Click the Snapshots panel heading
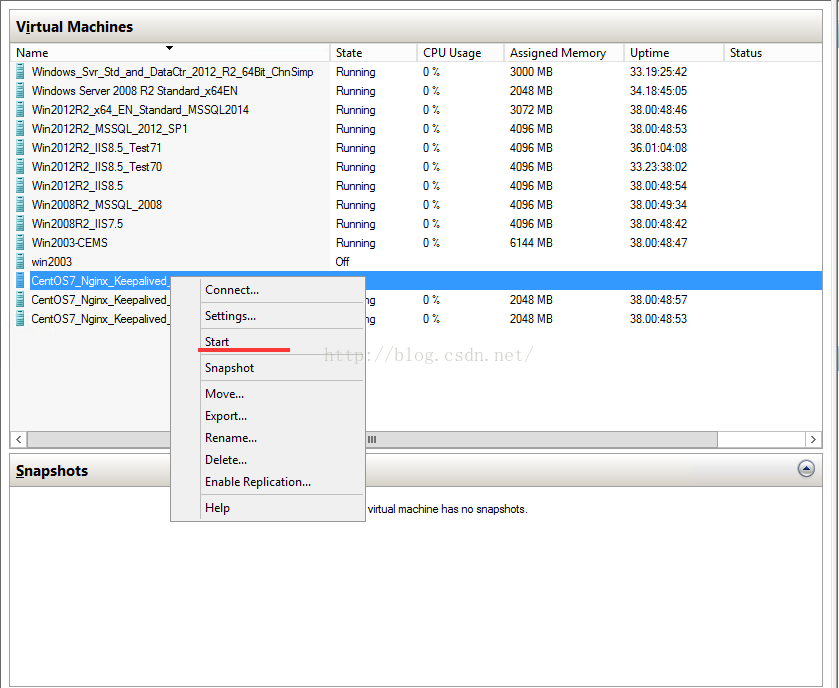Screen dimensions: 839x688 pos(52,471)
